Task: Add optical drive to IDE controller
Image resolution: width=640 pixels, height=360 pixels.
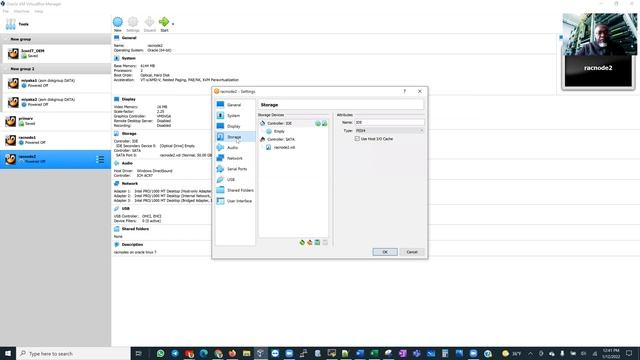Action: coord(318,123)
